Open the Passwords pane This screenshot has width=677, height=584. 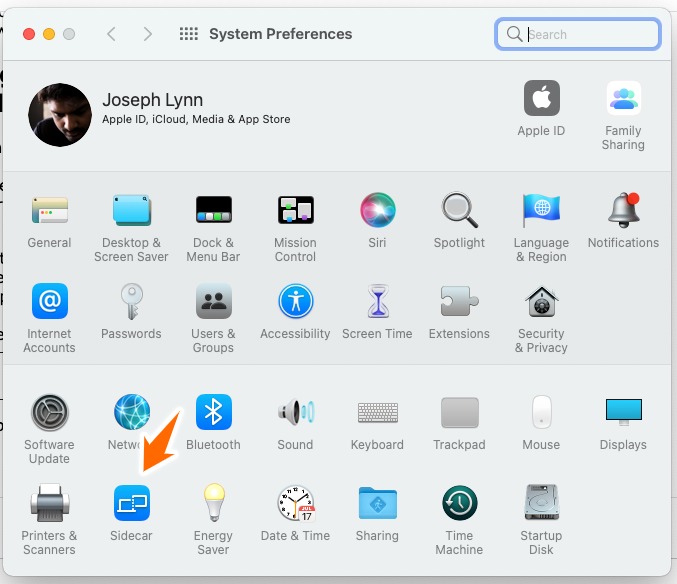click(132, 301)
